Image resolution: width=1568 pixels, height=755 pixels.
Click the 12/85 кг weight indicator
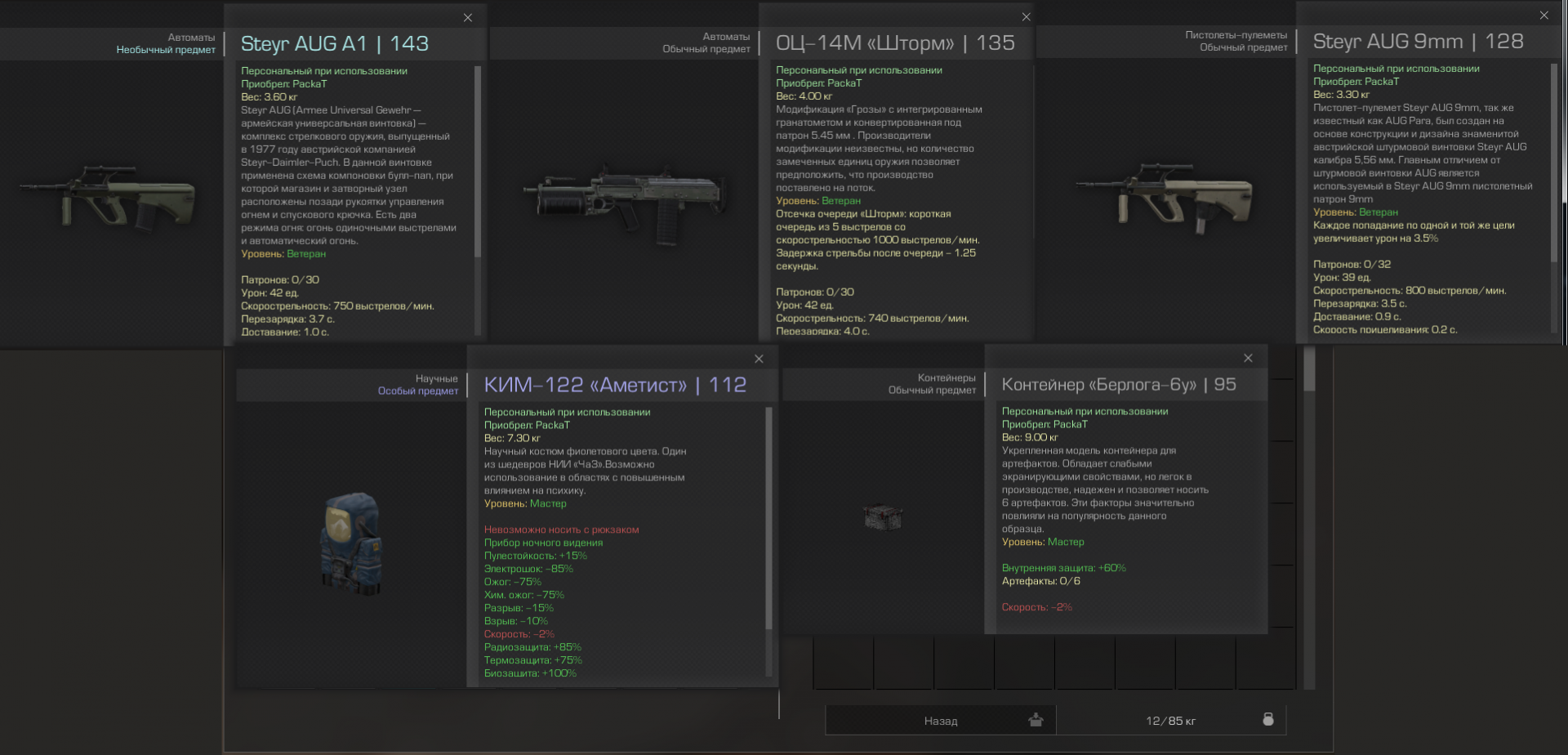(x=1170, y=721)
